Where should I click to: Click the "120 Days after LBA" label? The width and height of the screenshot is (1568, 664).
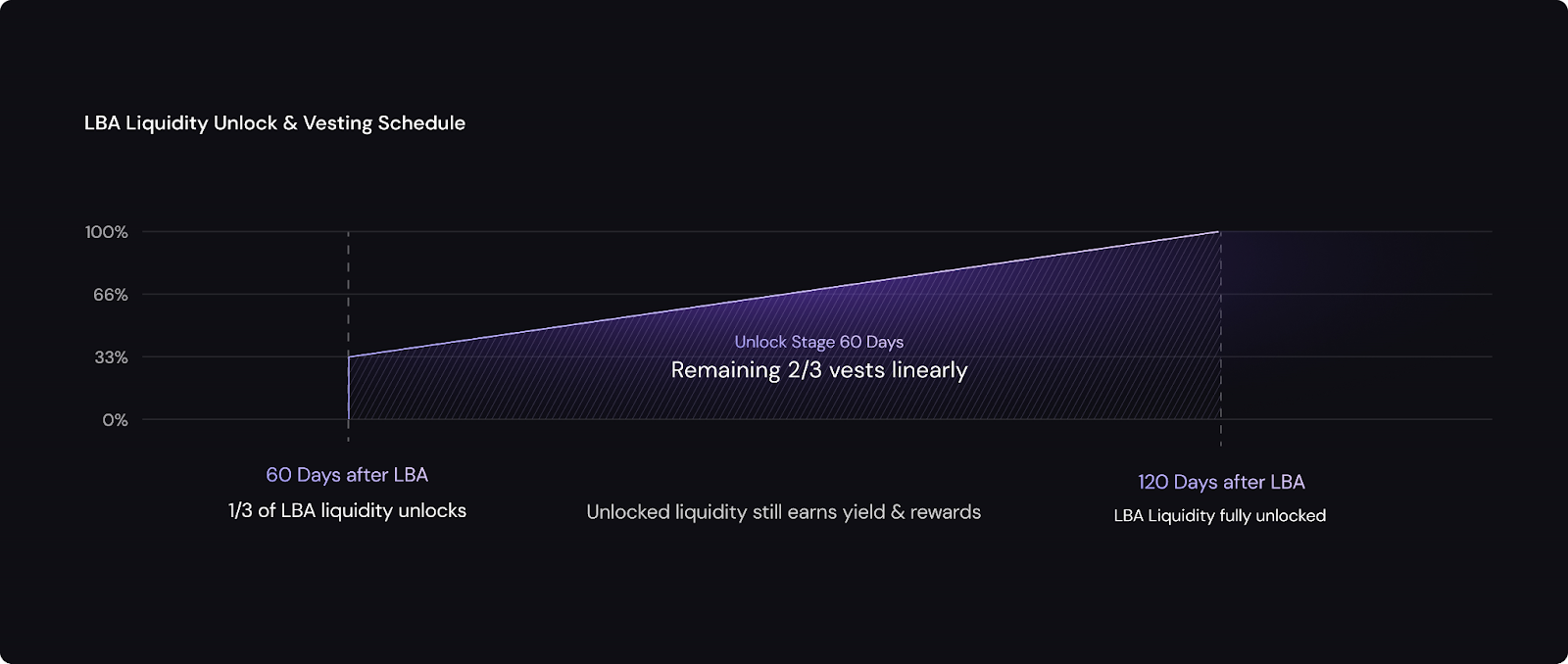coord(1221,482)
